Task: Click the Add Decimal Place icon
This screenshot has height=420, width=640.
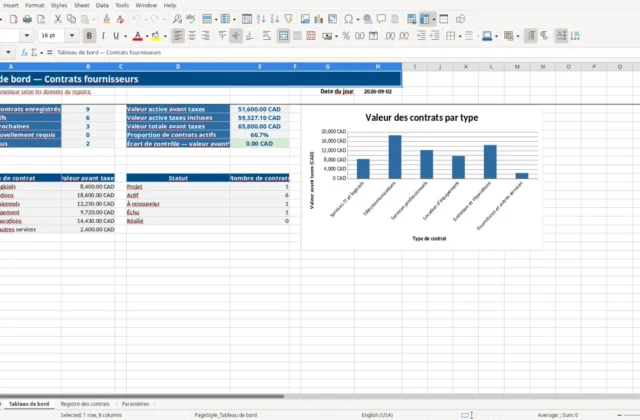Action: tap(390, 36)
